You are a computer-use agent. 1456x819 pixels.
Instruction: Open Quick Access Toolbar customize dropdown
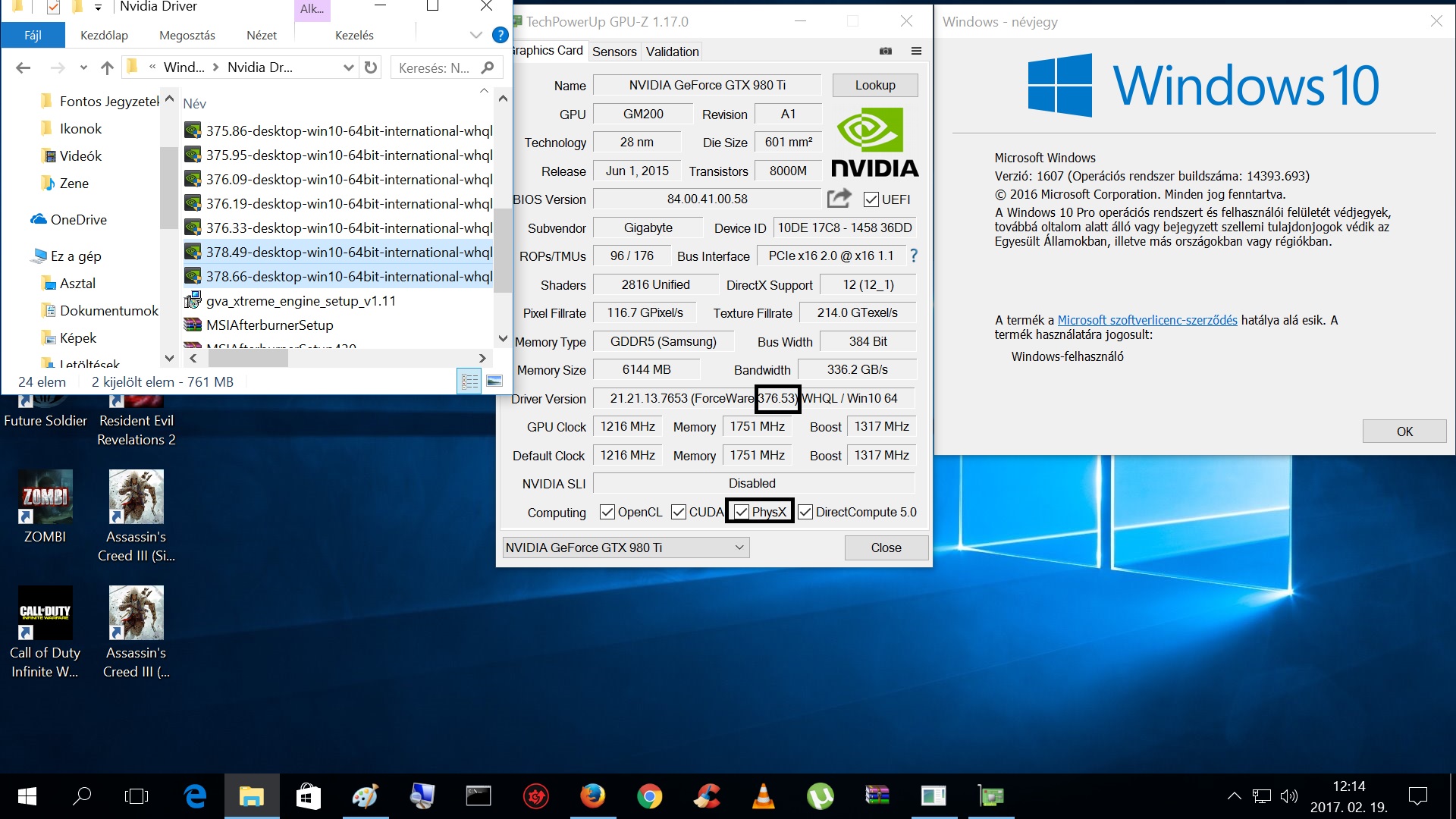coord(99,8)
